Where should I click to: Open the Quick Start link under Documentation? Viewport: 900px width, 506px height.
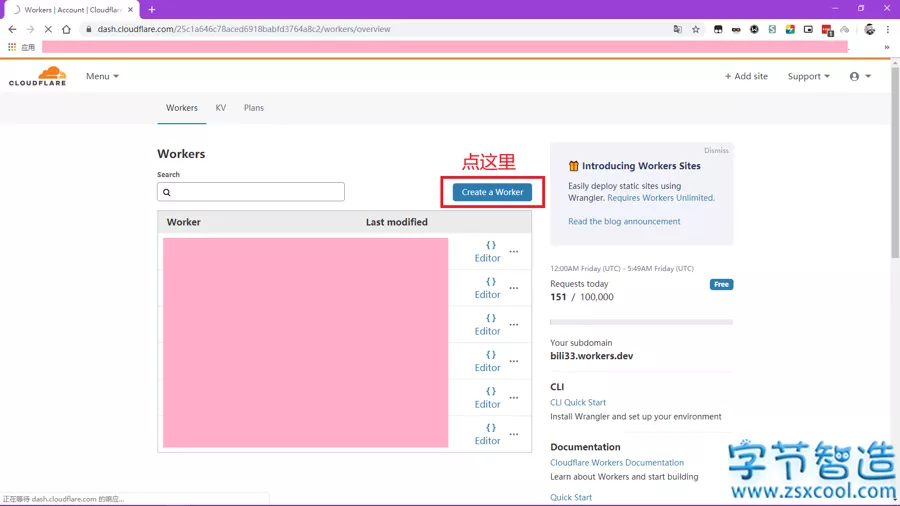571,497
